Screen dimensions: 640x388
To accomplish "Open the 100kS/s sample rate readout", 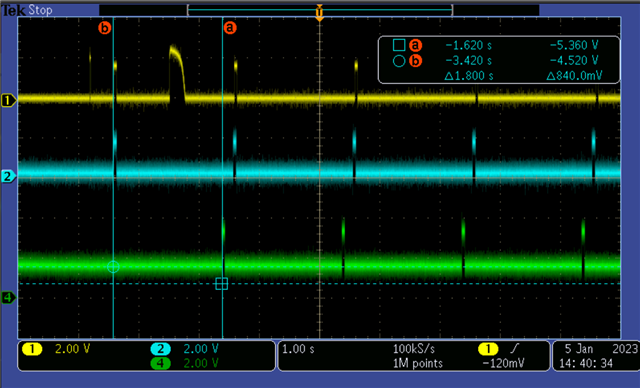I will (414, 349).
